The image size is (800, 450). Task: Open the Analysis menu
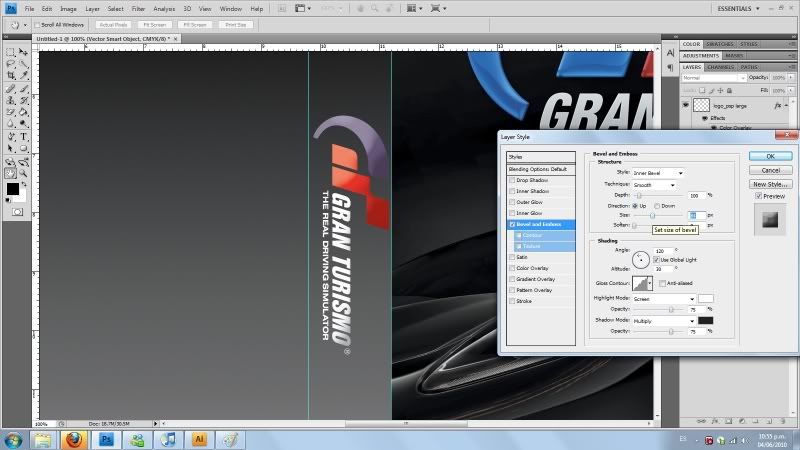[x=164, y=9]
